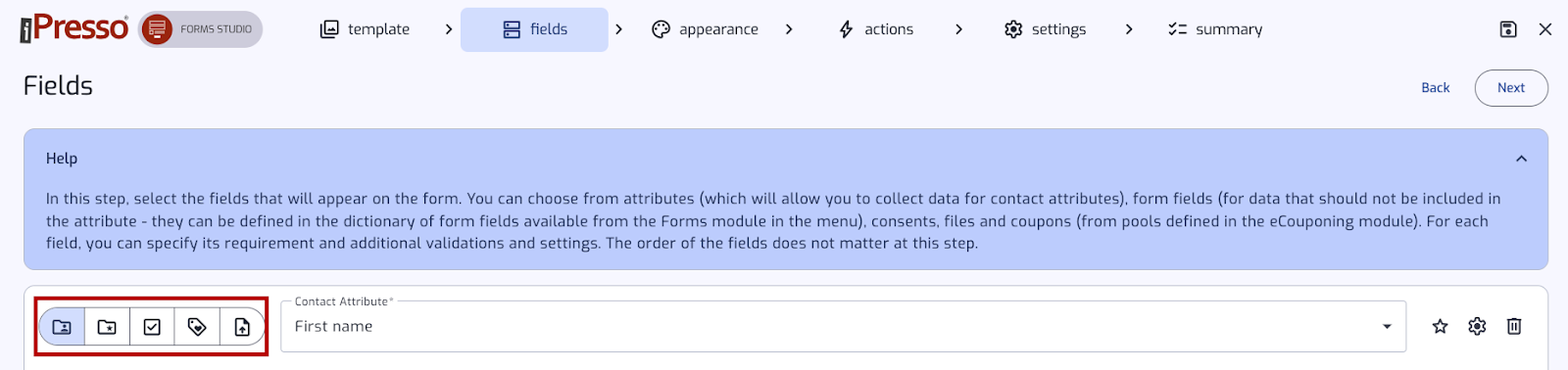Pick the coupon tag field type icon

197,327
